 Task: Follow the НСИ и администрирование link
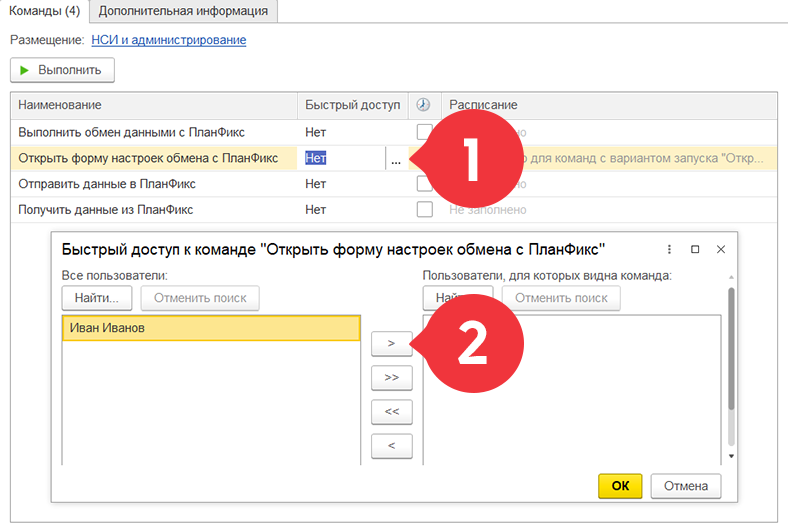[x=169, y=40]
